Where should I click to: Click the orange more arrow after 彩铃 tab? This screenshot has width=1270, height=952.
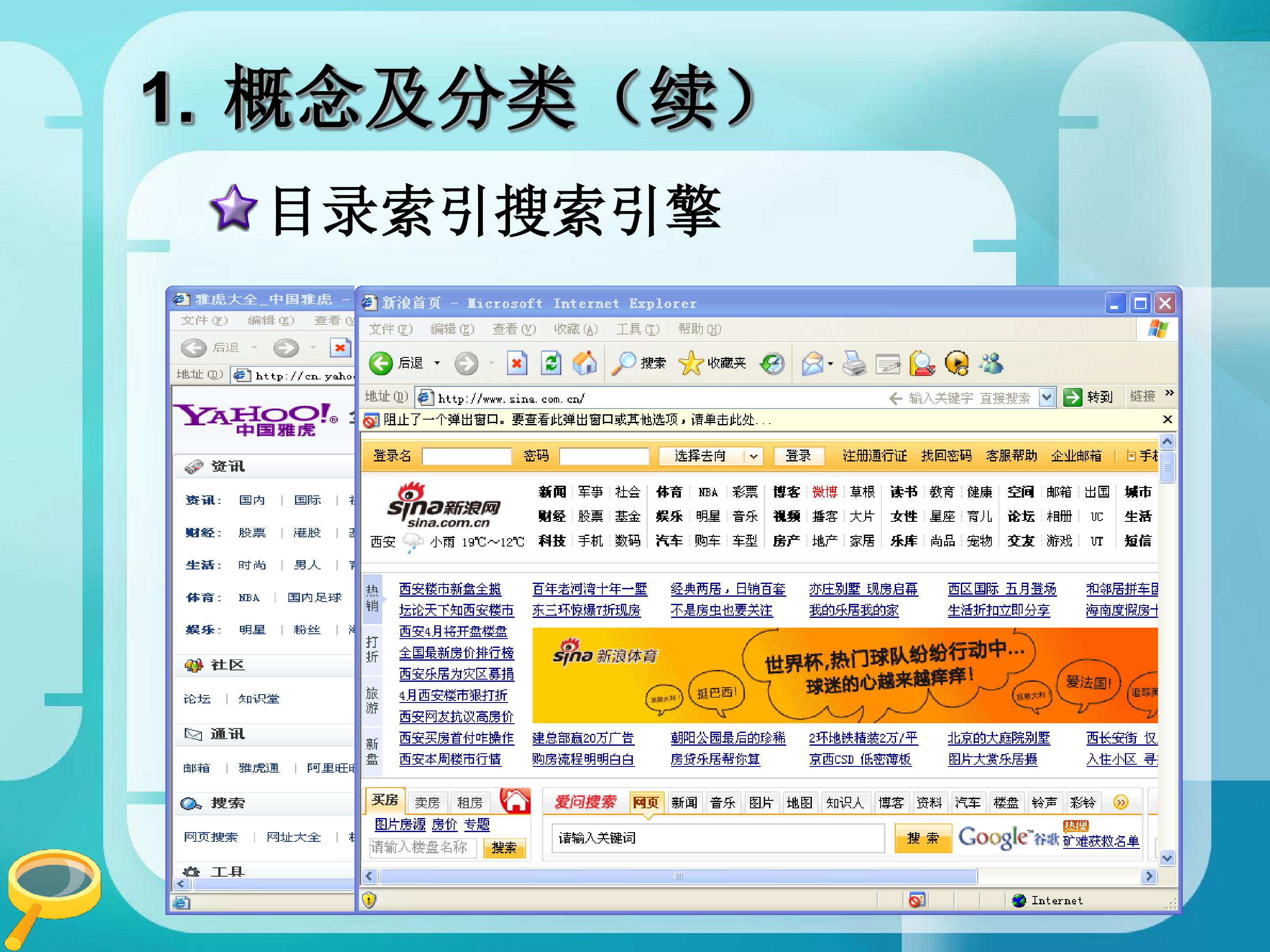(1120, 802)
